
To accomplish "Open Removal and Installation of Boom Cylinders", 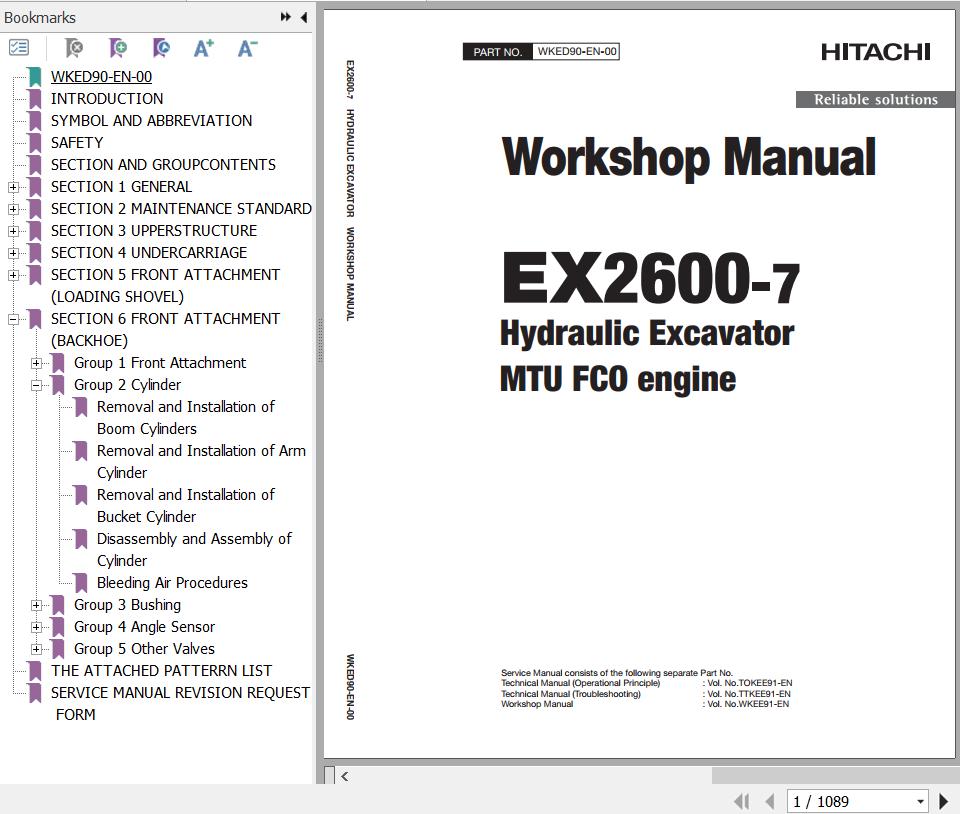I will click(x=186, y=418).
